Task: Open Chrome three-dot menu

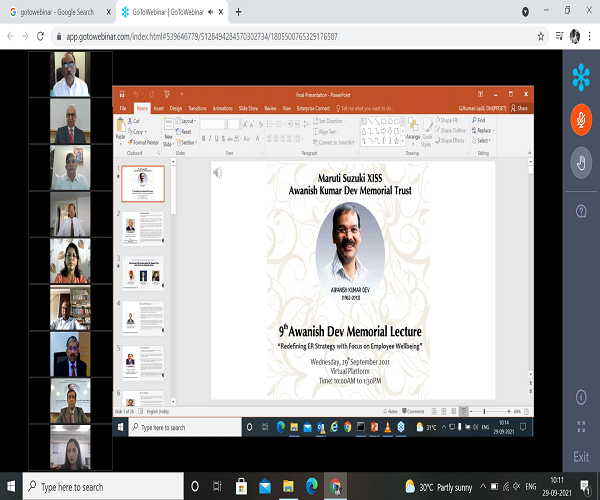Action: 590,36
